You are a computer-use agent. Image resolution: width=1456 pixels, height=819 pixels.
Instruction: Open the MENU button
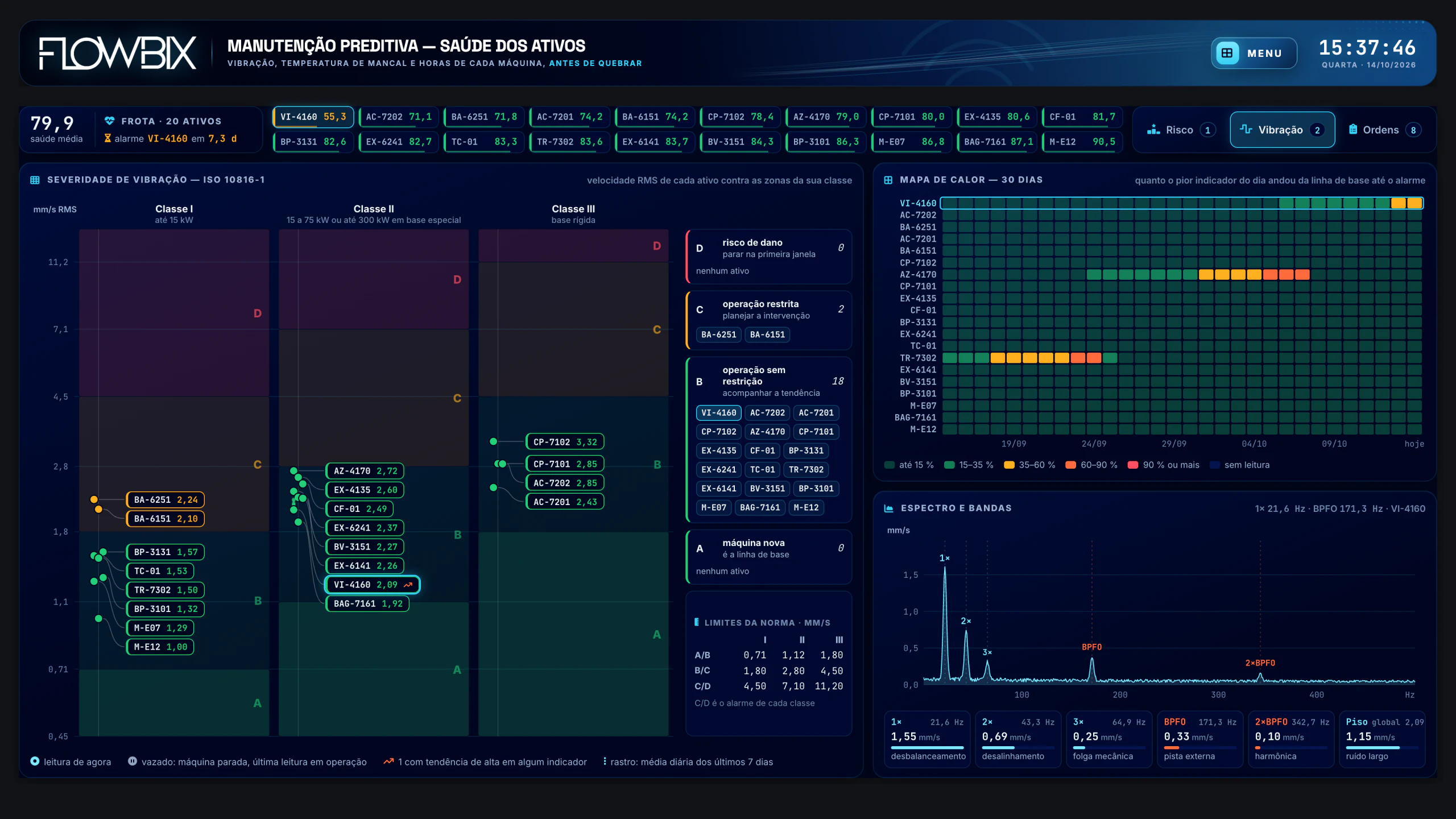[x=1254, y=53]
